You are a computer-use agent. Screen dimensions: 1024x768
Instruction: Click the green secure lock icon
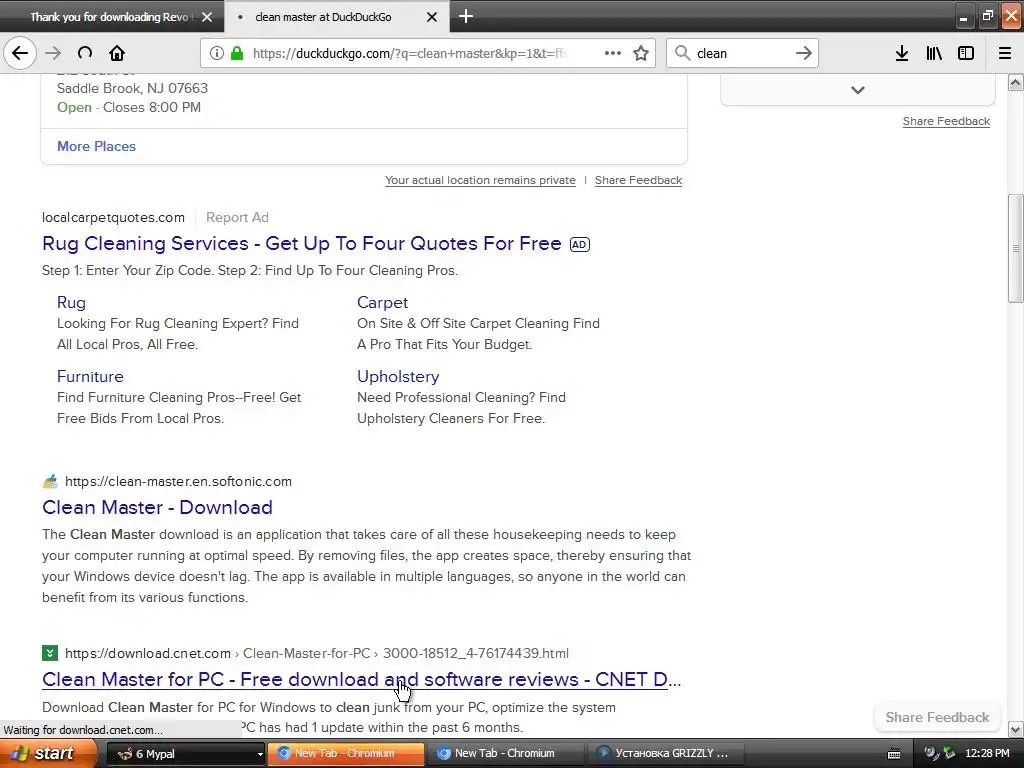click(237, 53)
